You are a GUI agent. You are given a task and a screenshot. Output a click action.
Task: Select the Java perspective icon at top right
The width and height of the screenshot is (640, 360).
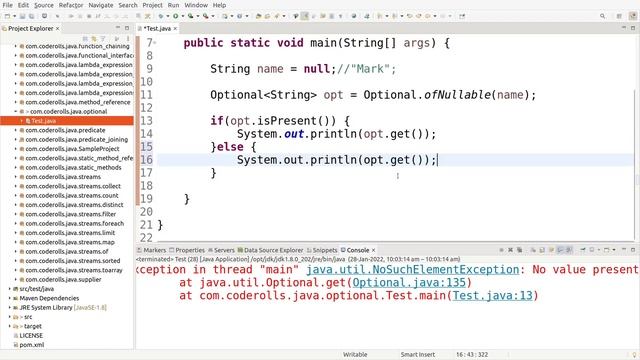[633, 16]
